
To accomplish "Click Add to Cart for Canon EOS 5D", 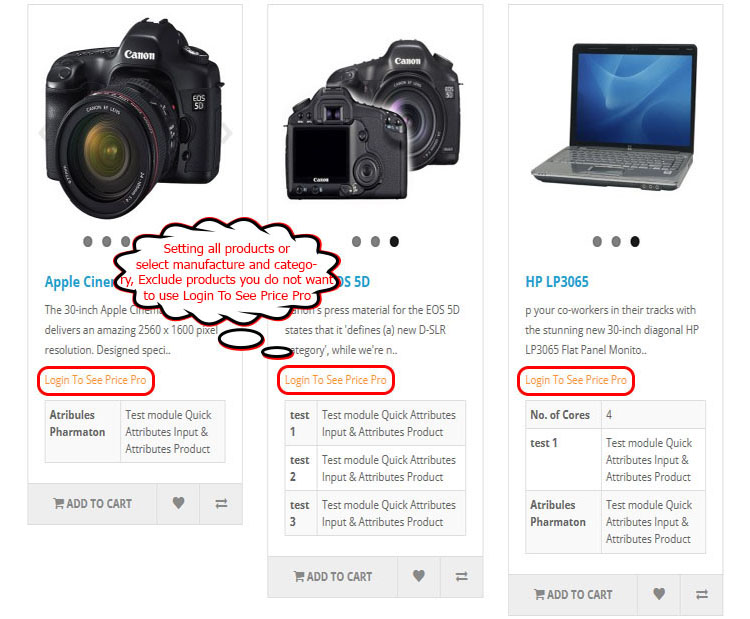I will (333, 576).
